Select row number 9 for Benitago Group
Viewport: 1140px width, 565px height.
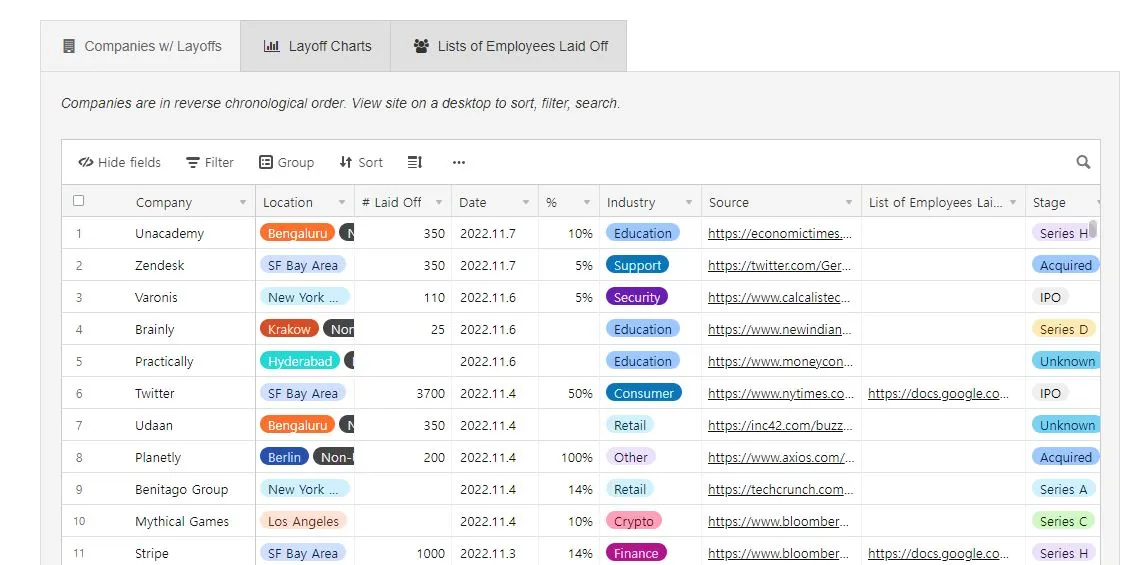click(x=79, y=489)
